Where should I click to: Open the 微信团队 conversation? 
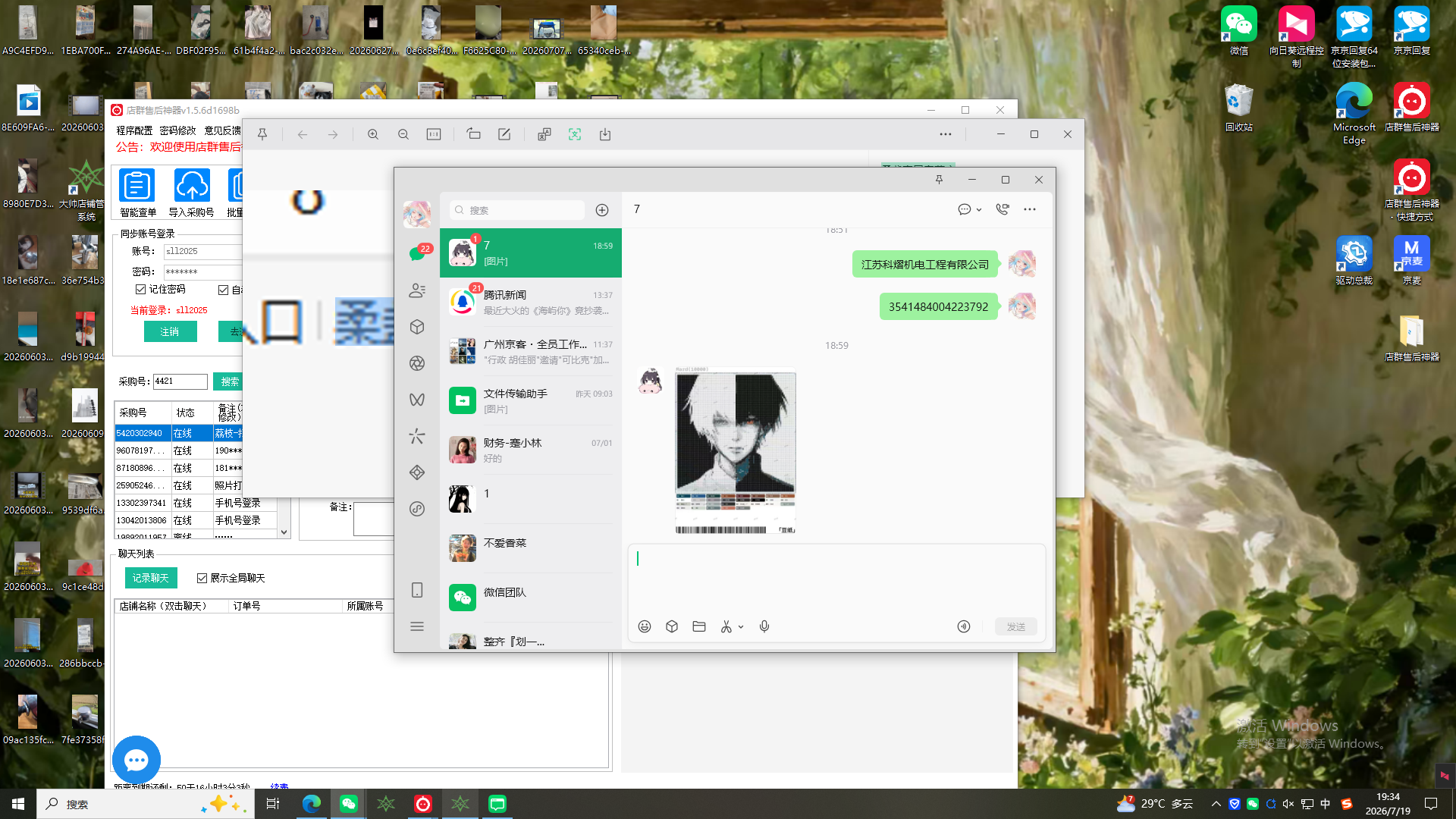pyautogui.click(x=531, y=598)
